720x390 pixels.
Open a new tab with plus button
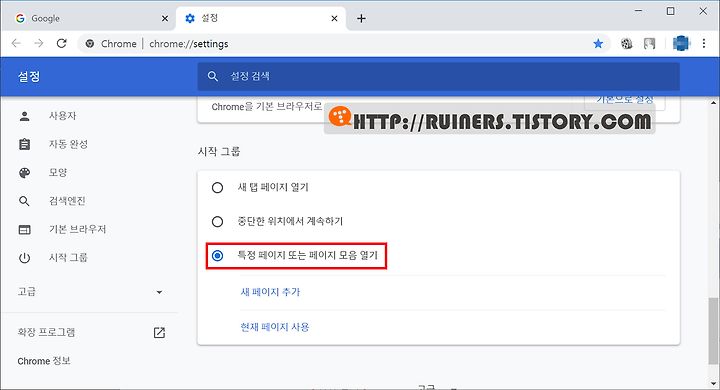tap(361, 18)
